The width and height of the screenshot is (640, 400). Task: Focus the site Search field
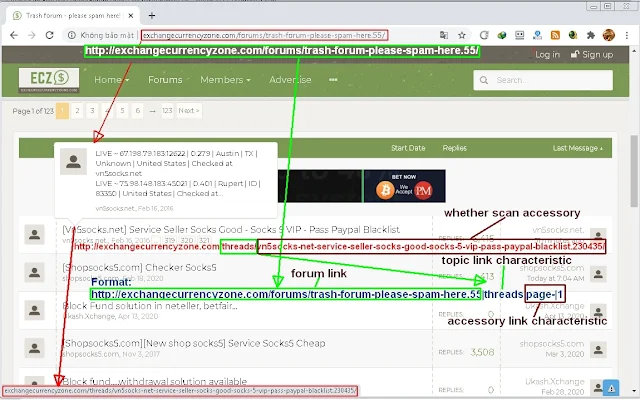point(543,80)
